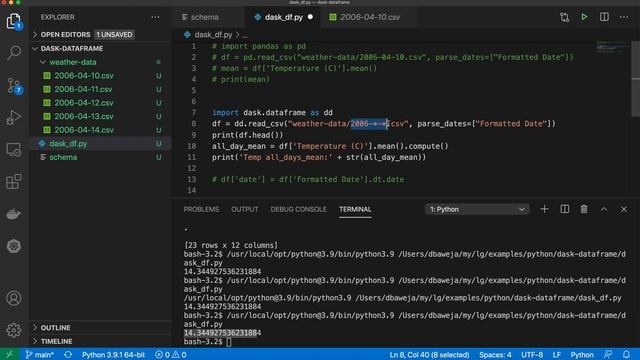Viewport: 640px width, 360px height.
Task: Show errors and warnings count in status bar
Action: point(171,355)
